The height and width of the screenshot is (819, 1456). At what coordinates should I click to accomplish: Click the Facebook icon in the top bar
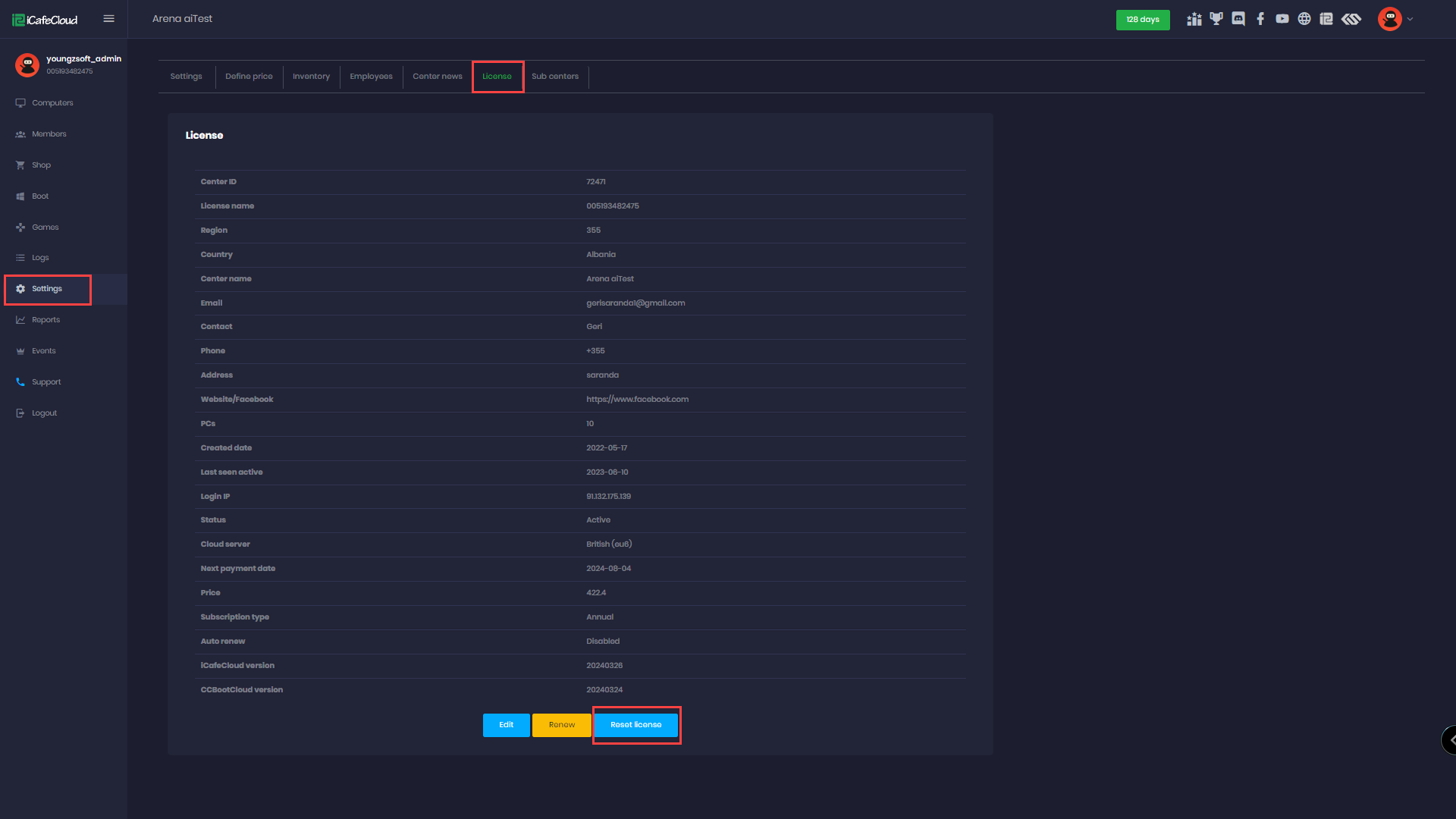coord(1260,19)
